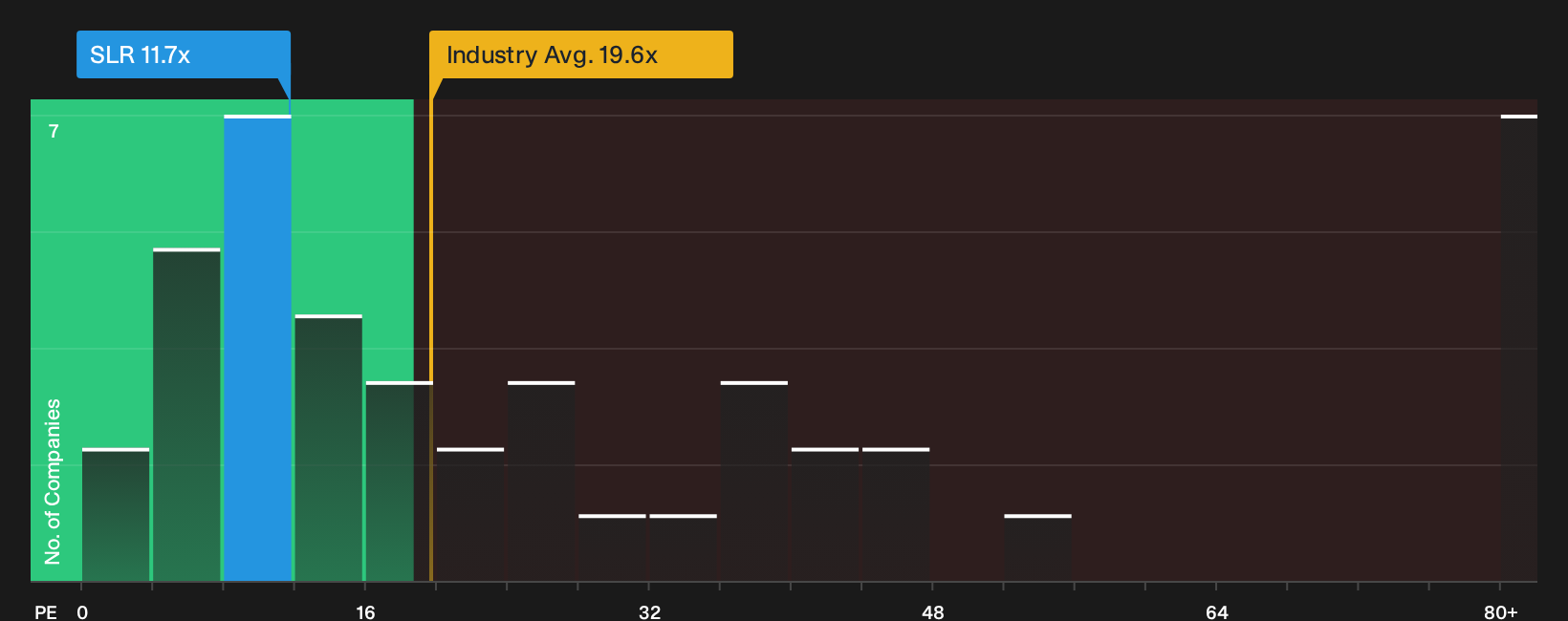The image size is (1568, 621).
Task: Select the lone bar for PE 52 to 56
Action: (1037, 547)
